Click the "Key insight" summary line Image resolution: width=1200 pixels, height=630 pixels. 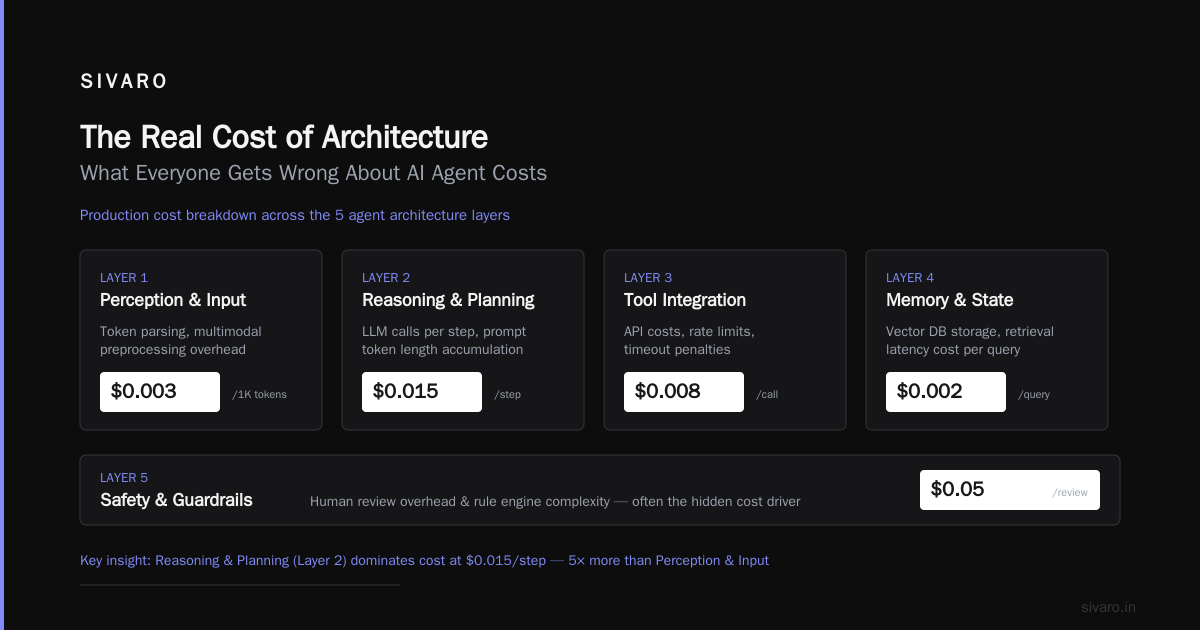point(424,561)
